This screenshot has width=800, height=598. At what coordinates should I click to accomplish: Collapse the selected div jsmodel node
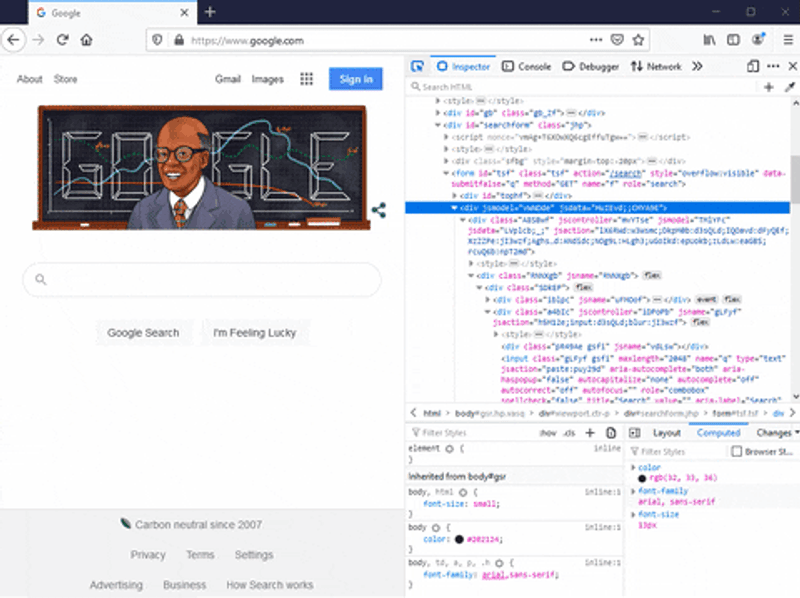454,208
